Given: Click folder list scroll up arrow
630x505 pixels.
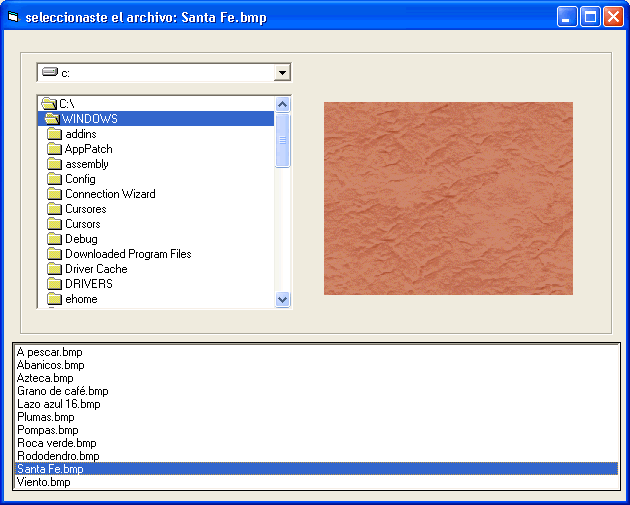Looking at the screenshot, I should click(282, 104).
